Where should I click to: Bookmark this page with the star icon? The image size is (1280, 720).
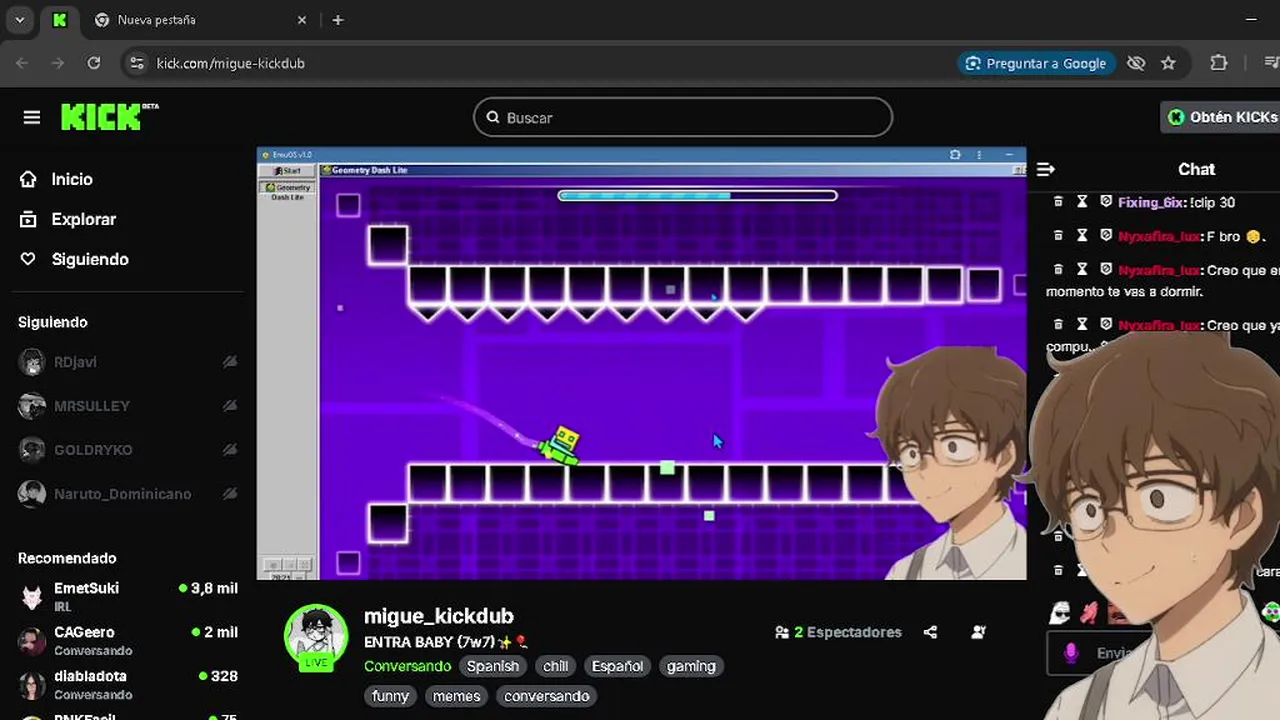coord(1168,63)
